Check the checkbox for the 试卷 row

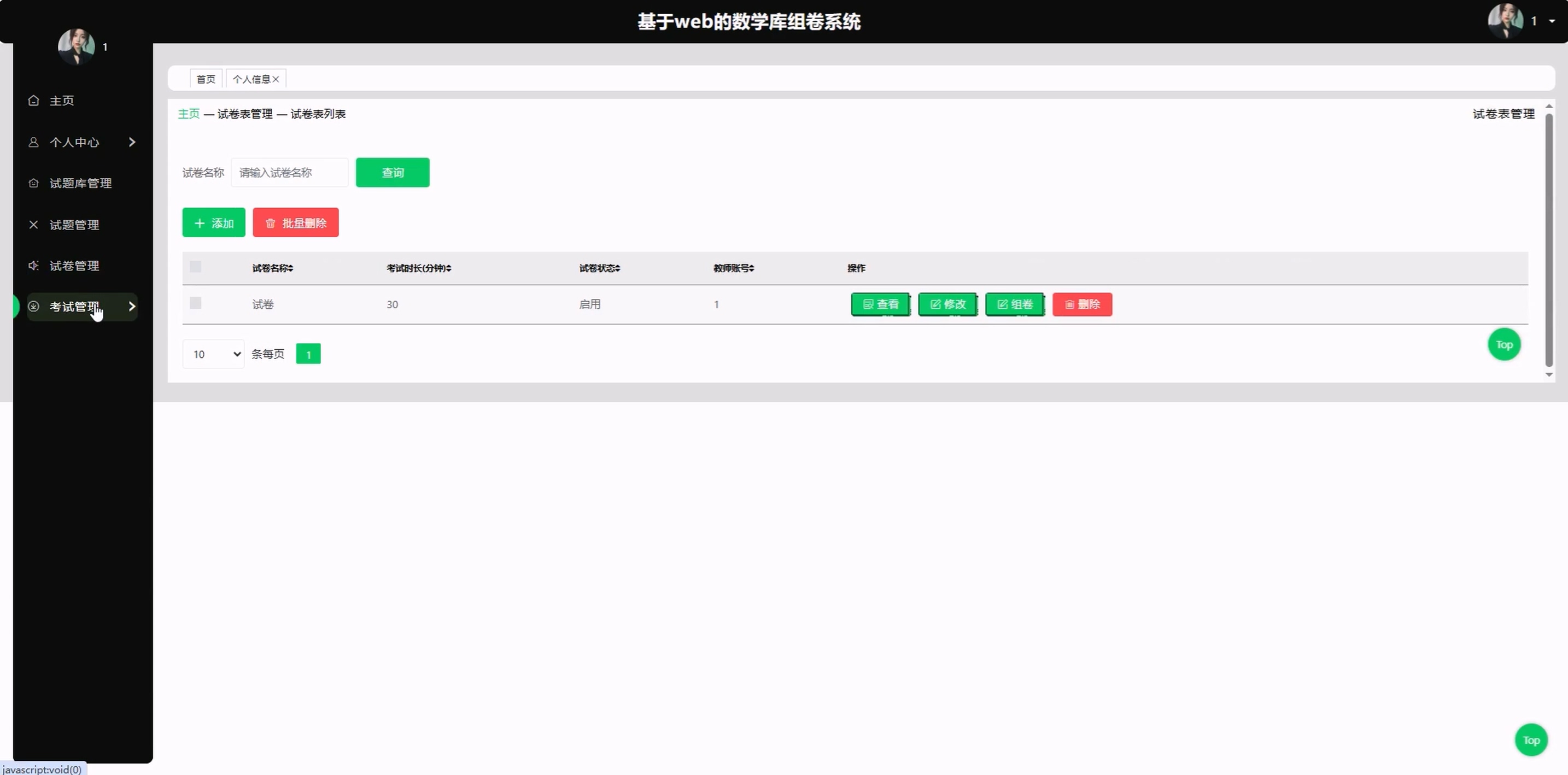pos(195,303)
